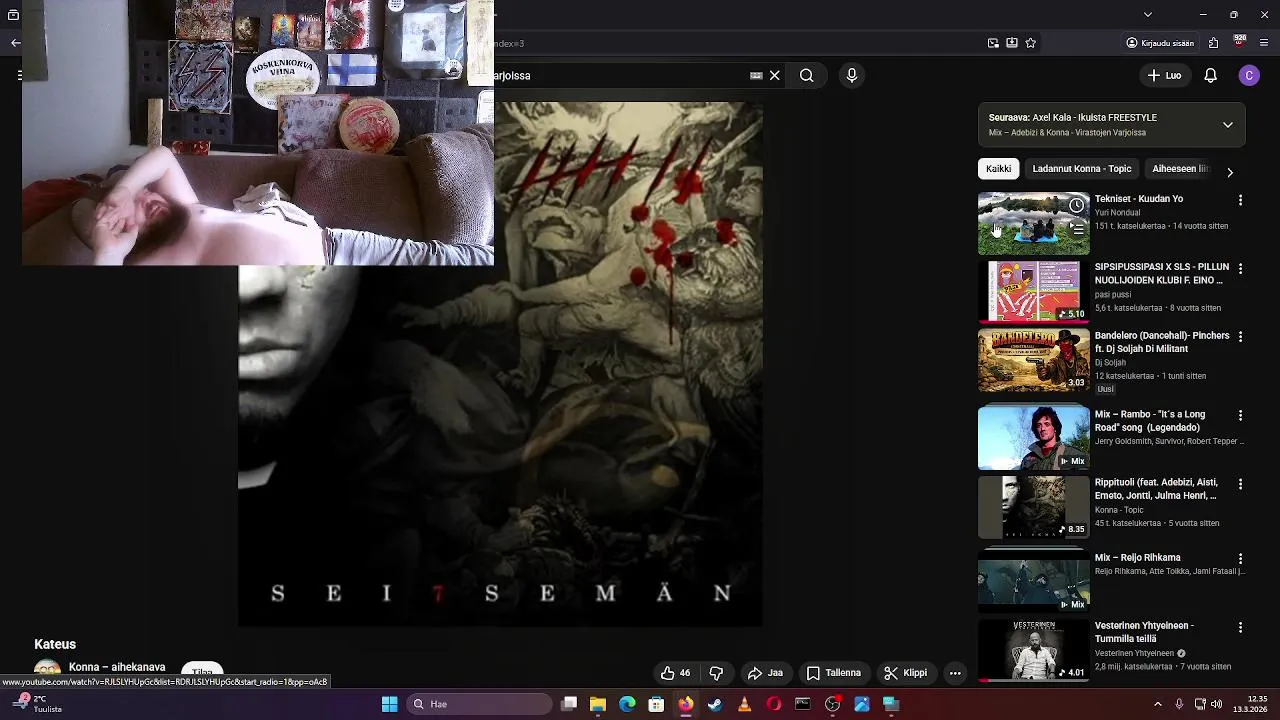Open Windows Start menu
The width and height of the screenshot is (1280, 720).
pyautogui.click(x=389, y=704)
